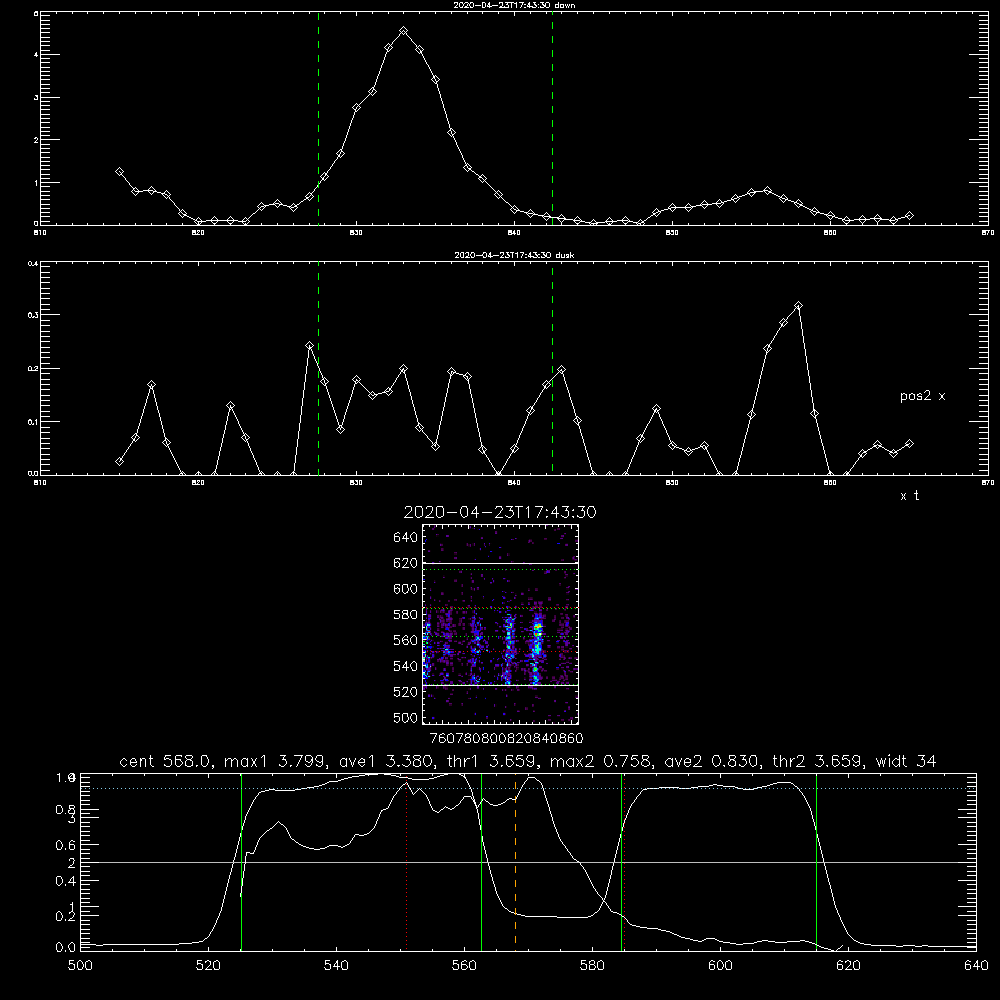This screenshot has height=1000, width=1000.
Task: Click the right green dashed line in the dusk plot
Action: click(x=552, y=368)
